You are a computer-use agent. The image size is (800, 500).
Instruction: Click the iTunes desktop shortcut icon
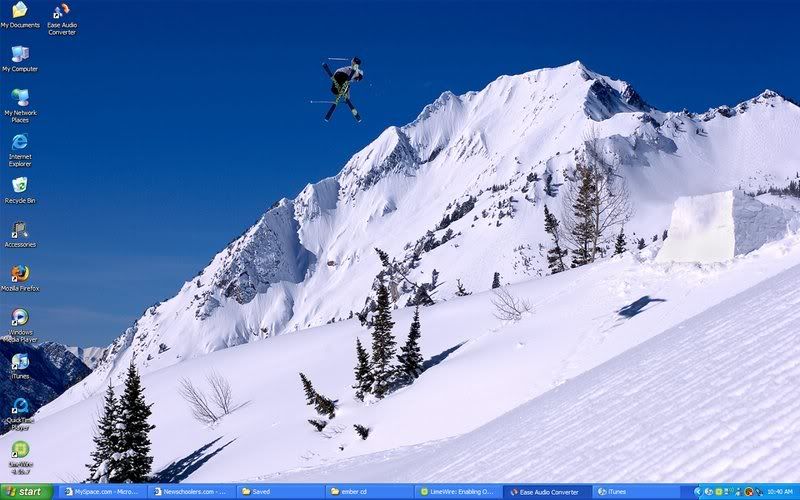19,361
